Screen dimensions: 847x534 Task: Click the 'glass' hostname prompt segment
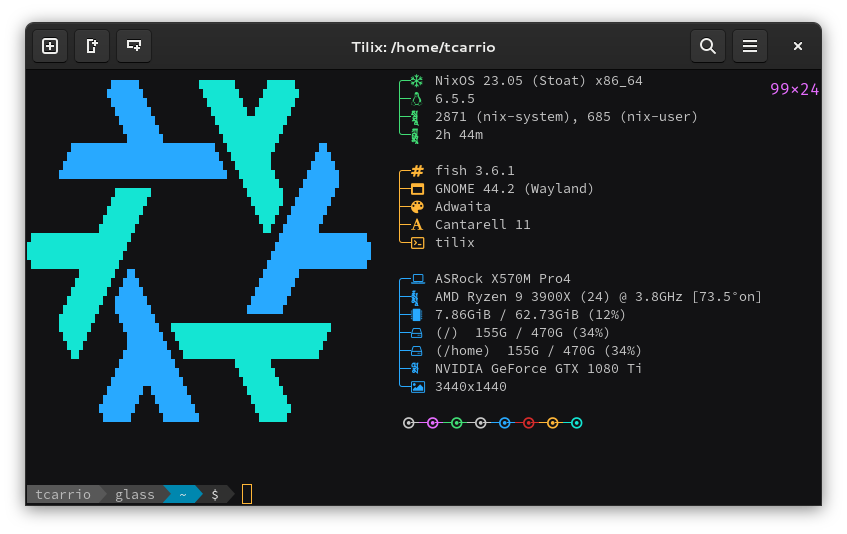135,495
